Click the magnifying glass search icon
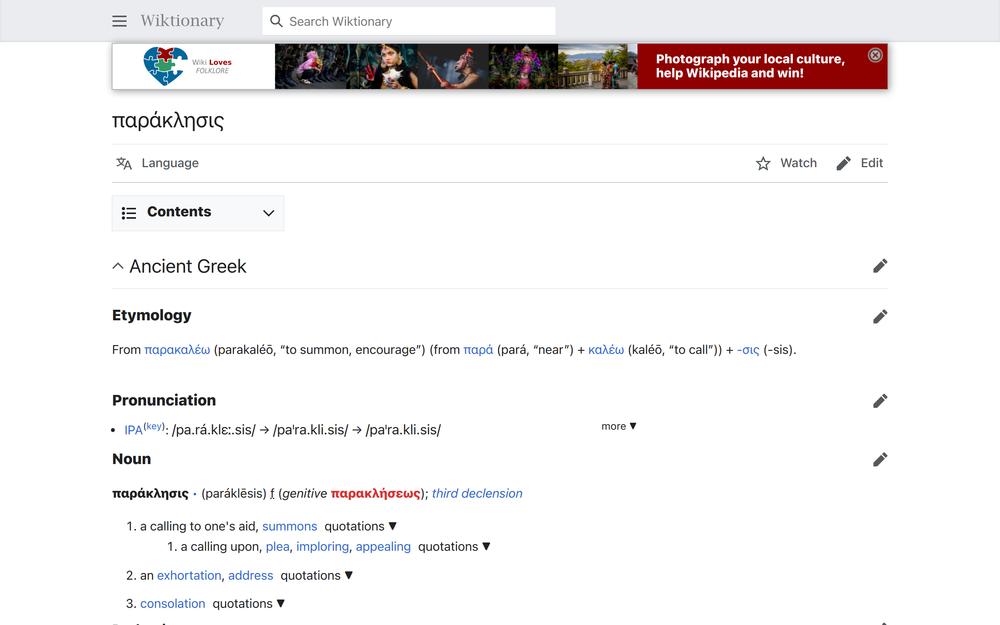The width and height of the screenshot is (1000, 625). (276, 21)
